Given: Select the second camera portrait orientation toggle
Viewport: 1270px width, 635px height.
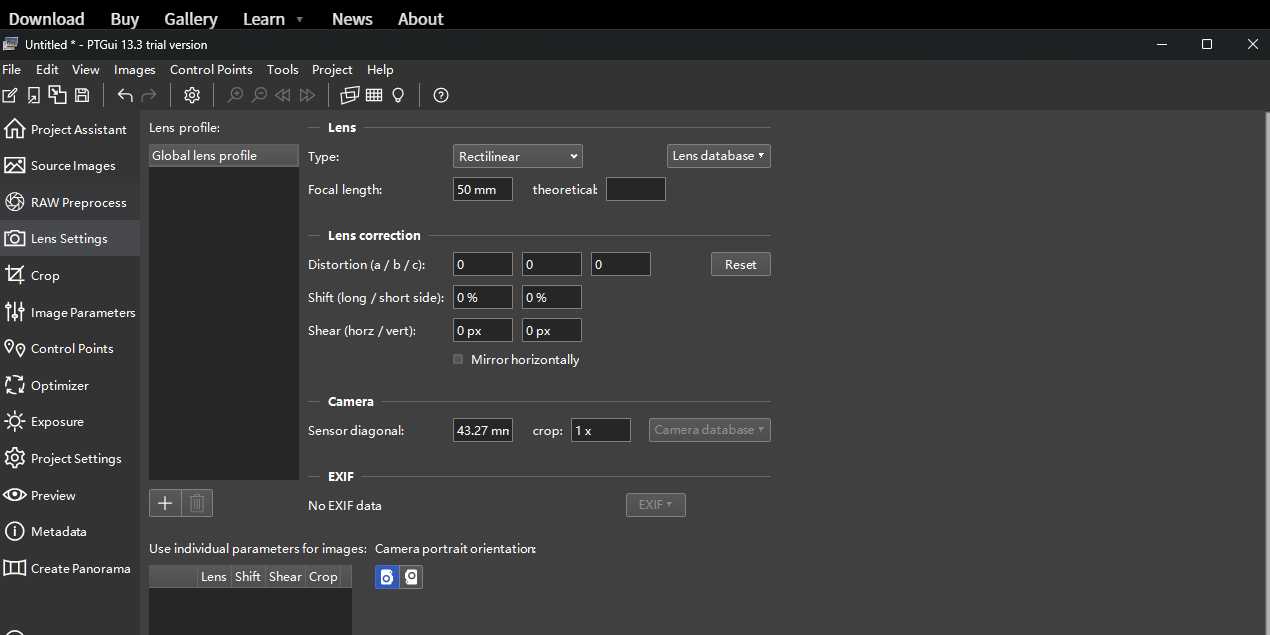Looking at the screenshot, I should coord(411,577).
